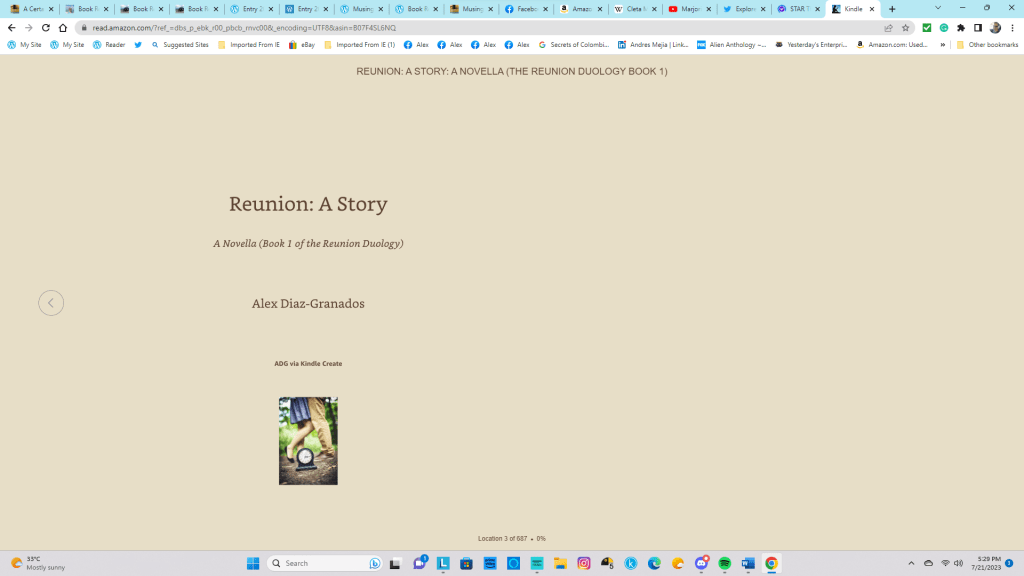Click the Windows taskbar search box
The width and height of the screenshot is (1024, 576).
tap(325, 563)
